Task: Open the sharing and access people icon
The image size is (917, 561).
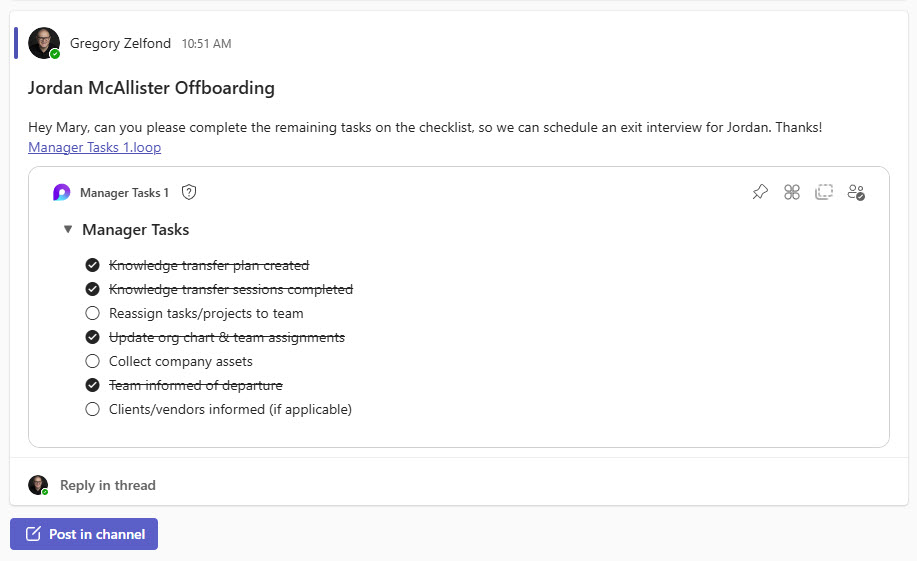Action: (x=856, y=192)
